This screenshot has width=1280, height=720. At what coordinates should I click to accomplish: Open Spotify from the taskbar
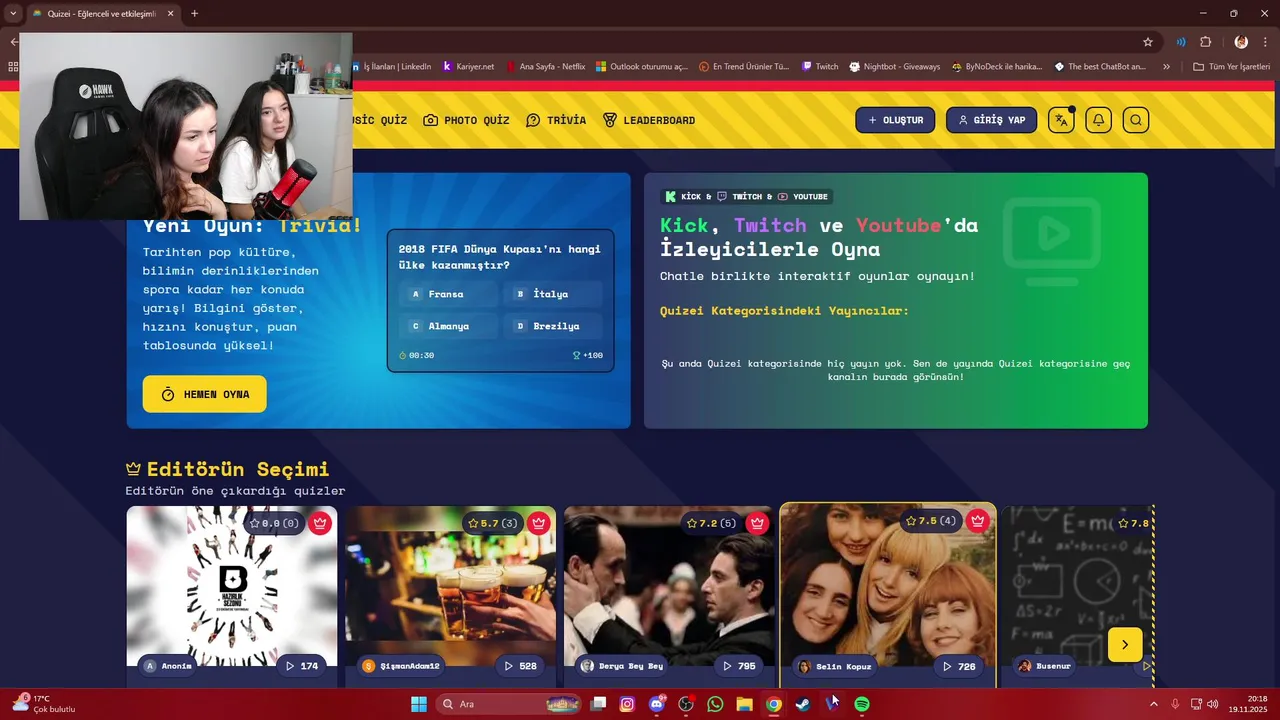(862, 704)
